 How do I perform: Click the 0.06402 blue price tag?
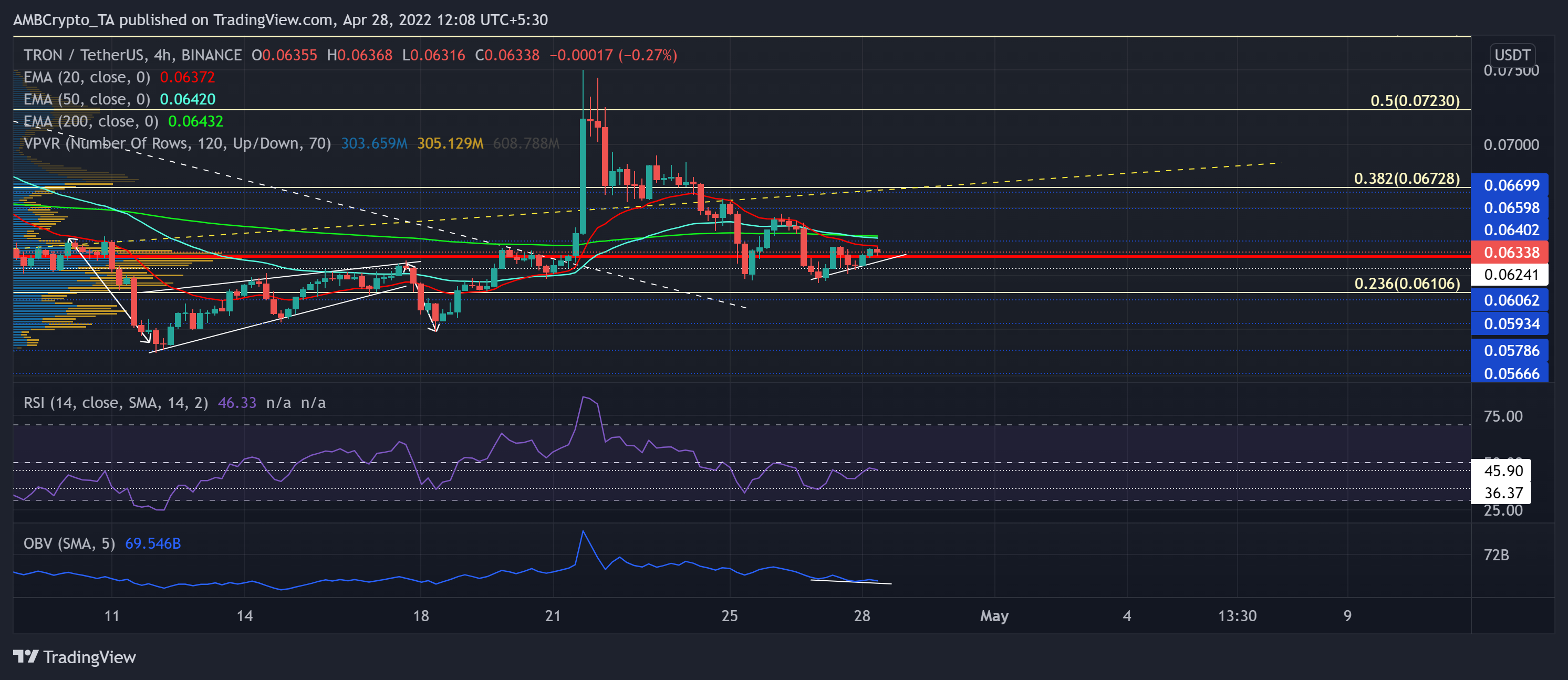click(x=1511, y=230)
